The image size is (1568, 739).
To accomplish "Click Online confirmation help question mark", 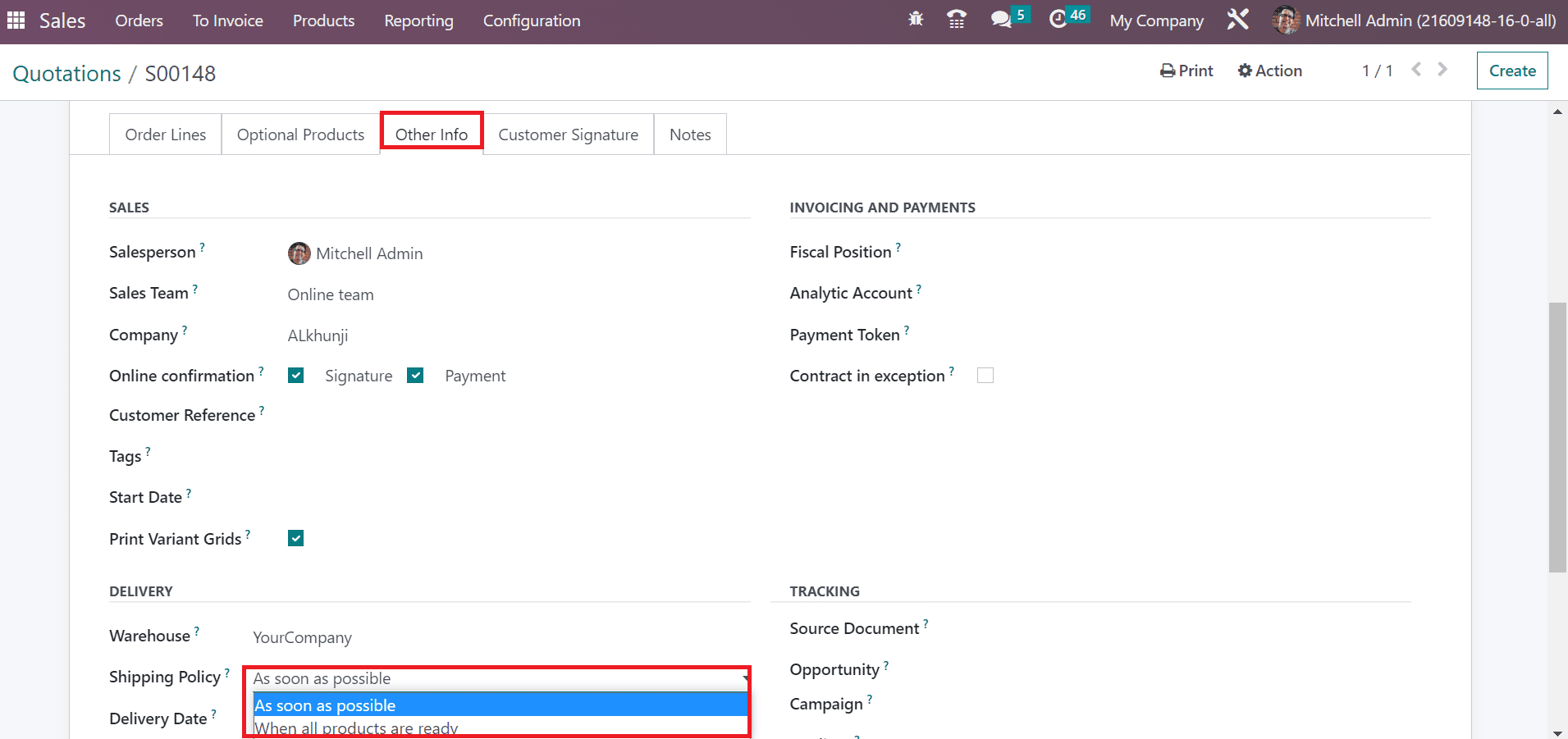I will coord(261,371).
